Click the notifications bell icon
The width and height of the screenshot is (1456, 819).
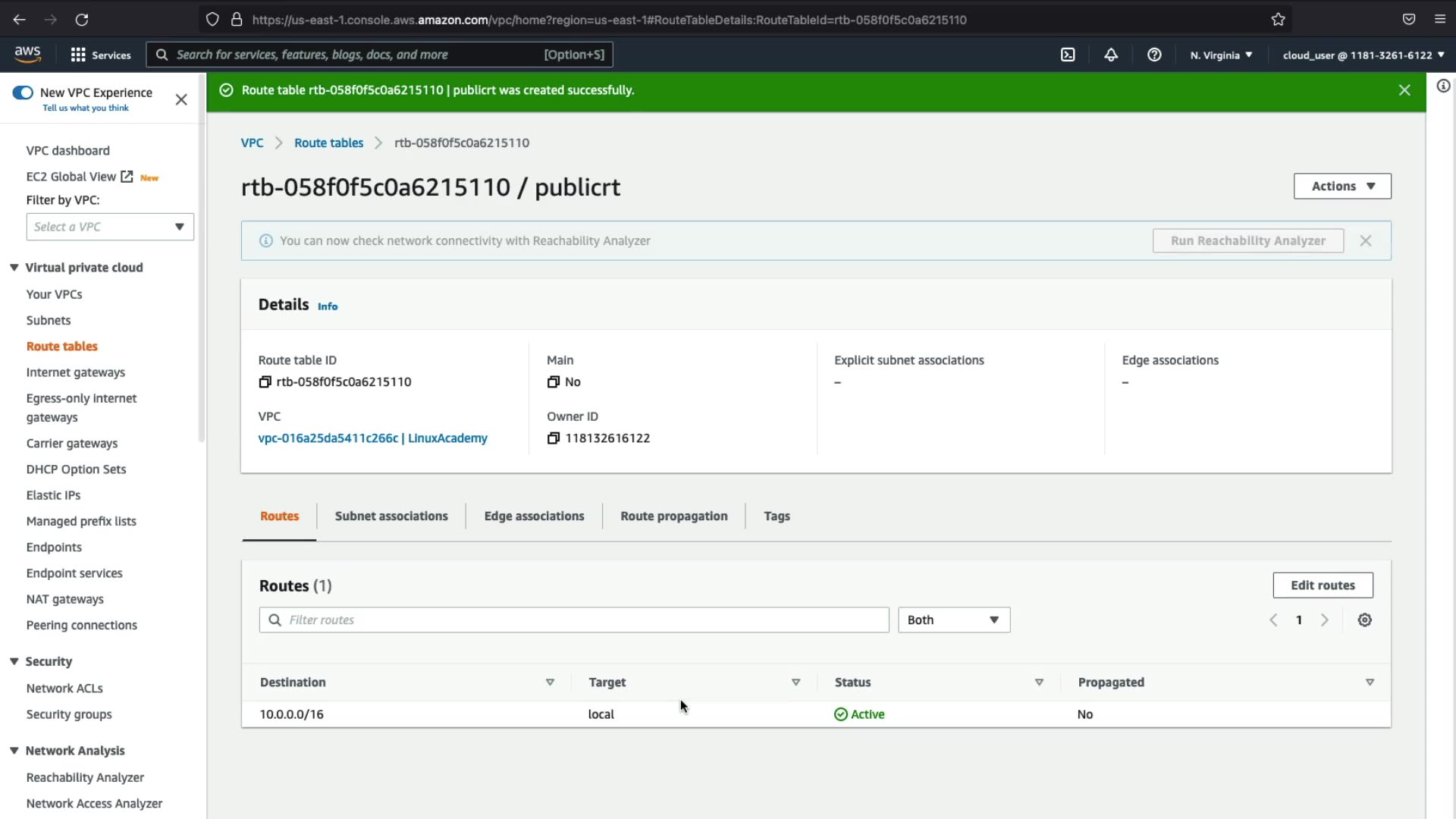(x=1111, y=55)
